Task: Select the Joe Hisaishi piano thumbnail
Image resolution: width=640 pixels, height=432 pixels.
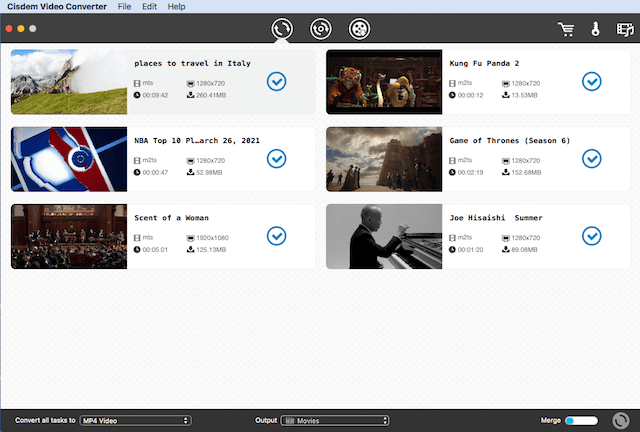Action: click(384, 236)
